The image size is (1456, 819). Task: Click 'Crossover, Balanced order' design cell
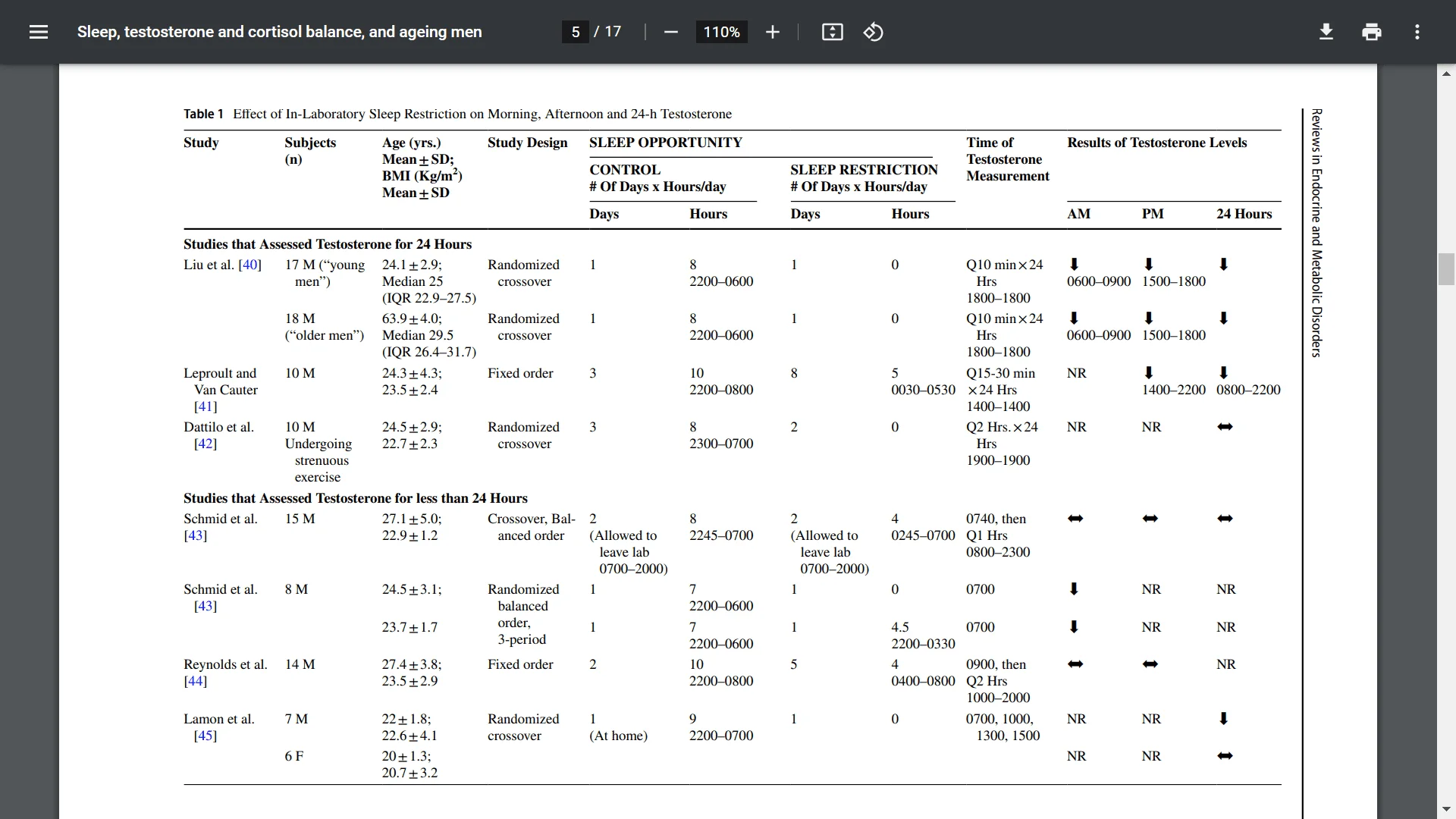tap(531, 527)
